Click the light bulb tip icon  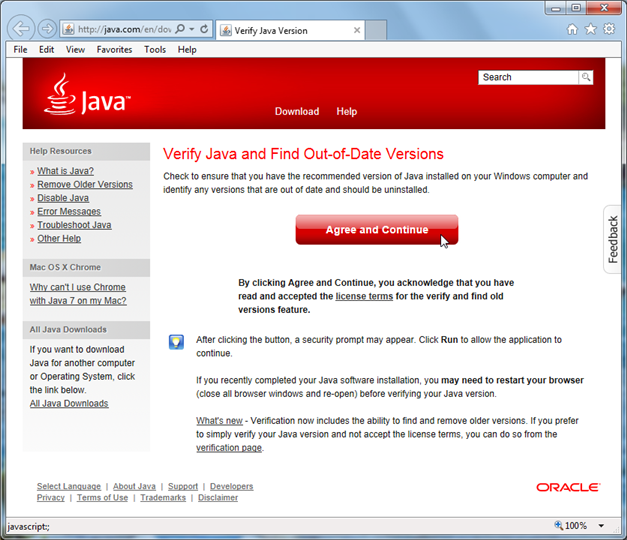click(176, 342)
